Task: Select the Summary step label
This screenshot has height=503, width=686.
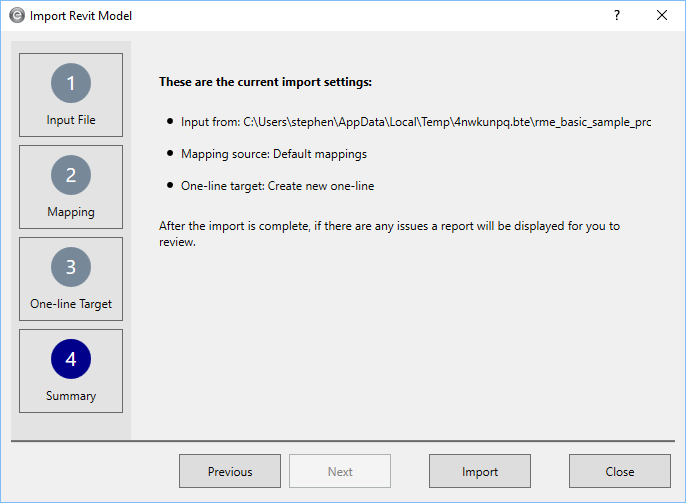Action: click(71, 396)
